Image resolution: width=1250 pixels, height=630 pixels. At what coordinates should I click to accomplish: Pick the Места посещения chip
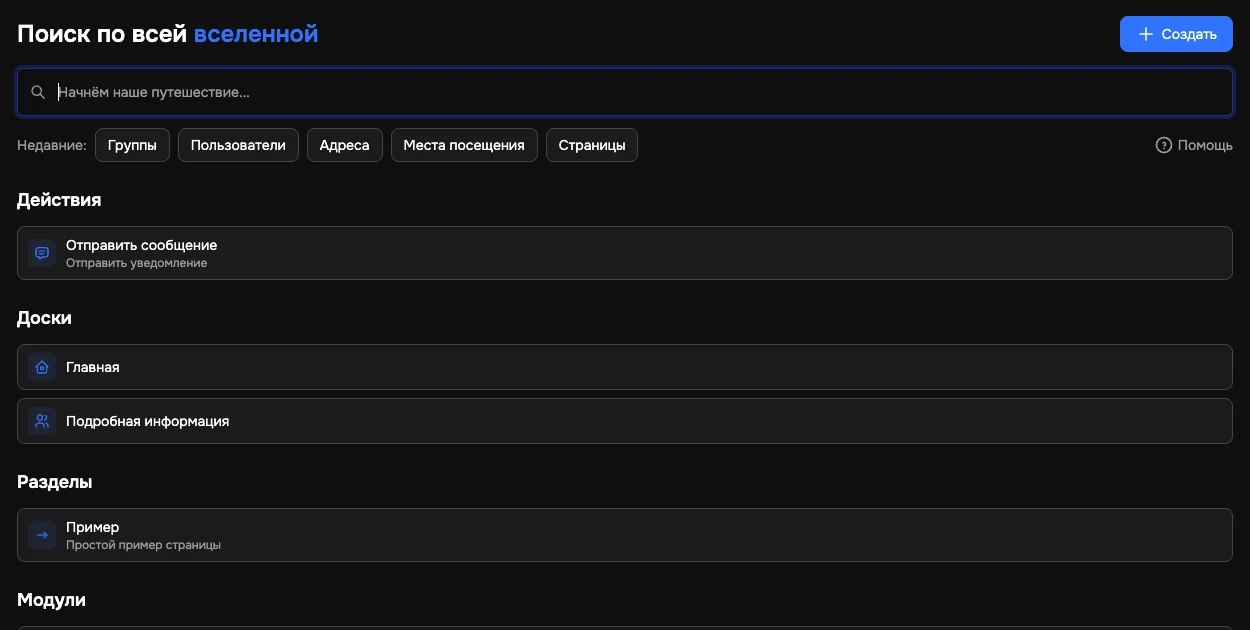pos(464,145)
